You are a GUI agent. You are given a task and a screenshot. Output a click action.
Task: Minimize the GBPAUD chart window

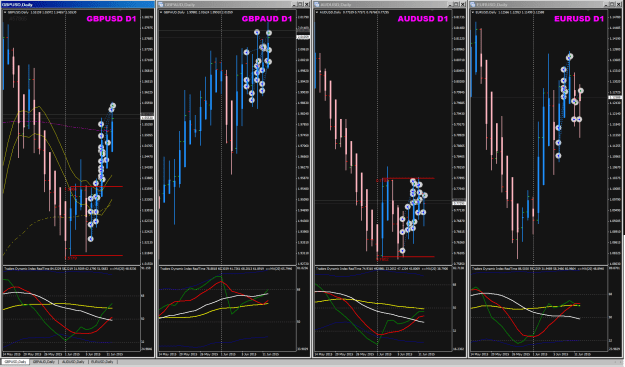pos(294,4)
